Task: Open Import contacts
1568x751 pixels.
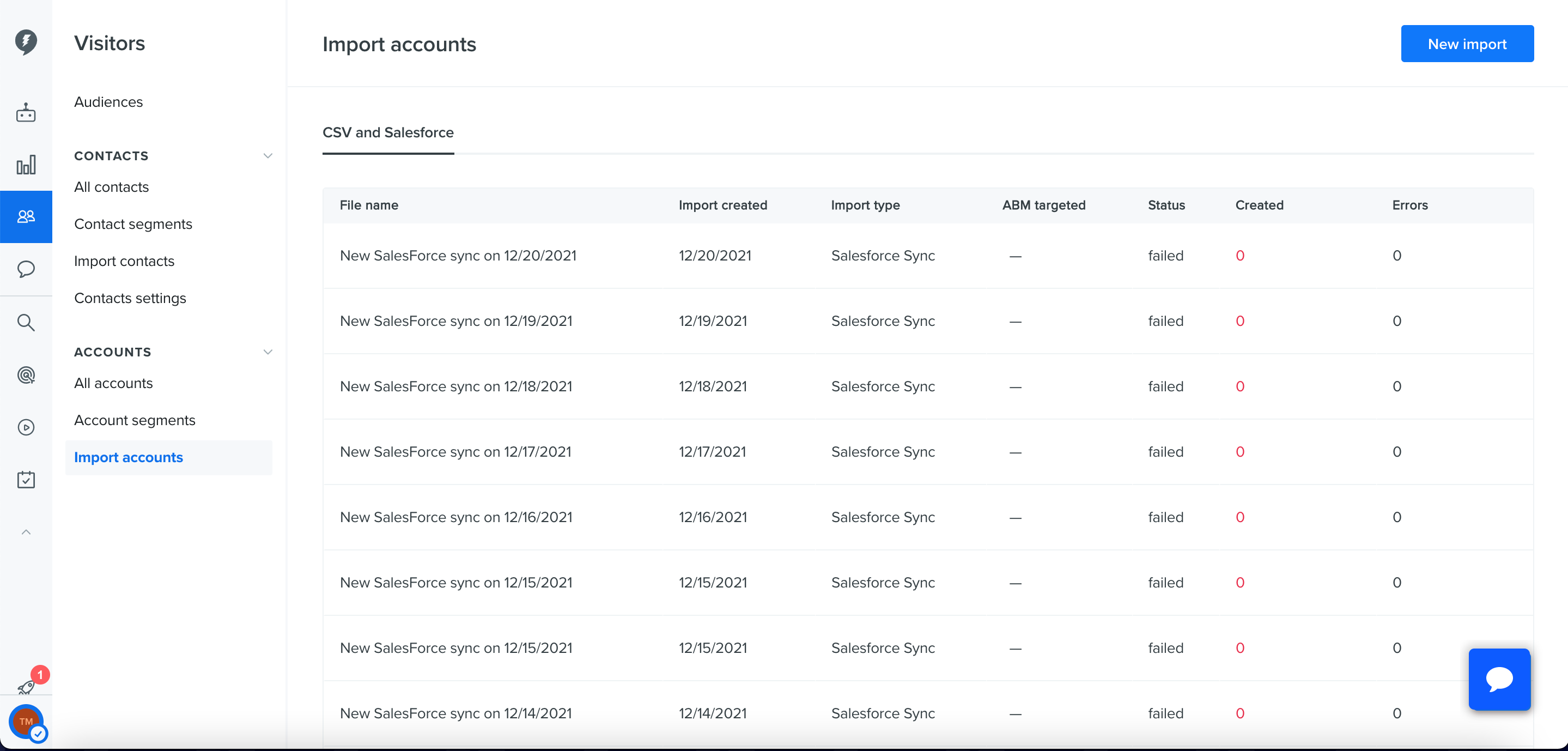Action: [124, 261]
